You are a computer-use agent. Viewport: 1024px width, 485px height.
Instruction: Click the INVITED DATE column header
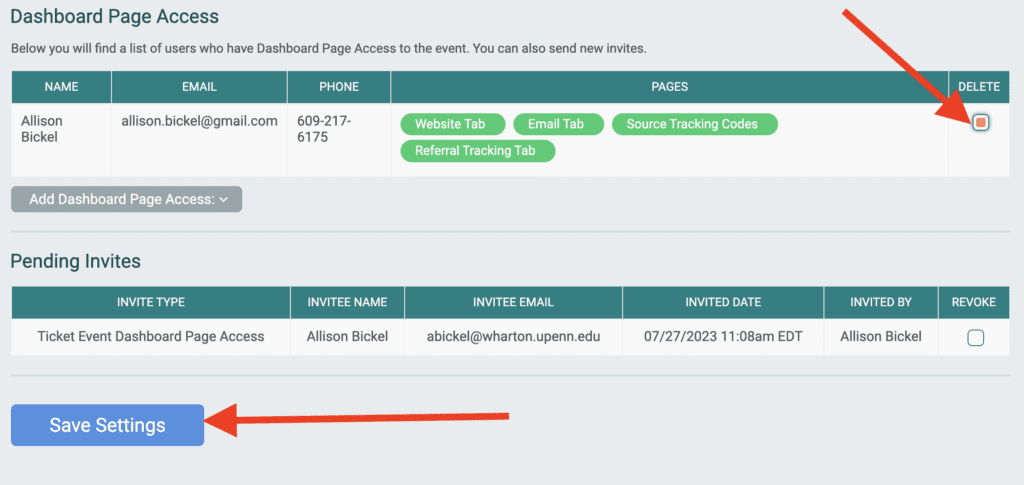point(723,302)
